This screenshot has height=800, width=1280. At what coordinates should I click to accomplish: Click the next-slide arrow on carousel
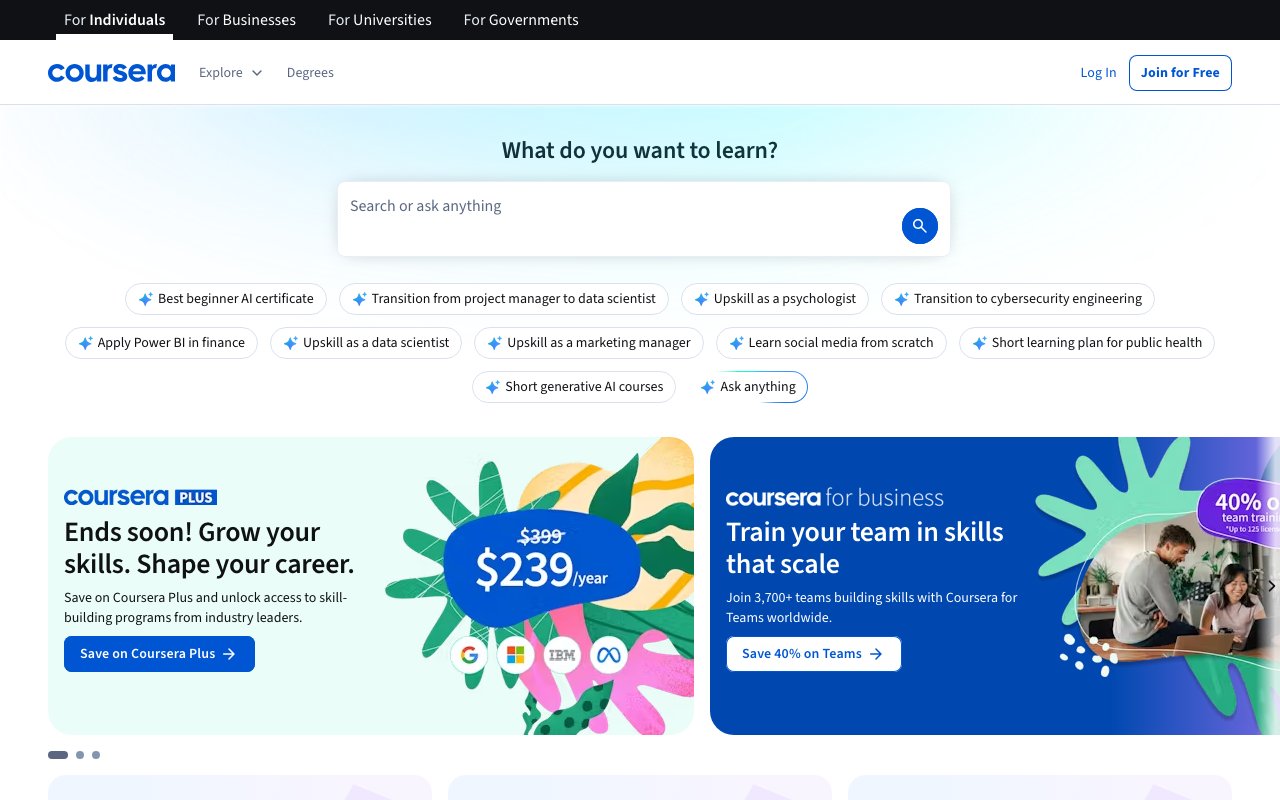pyautogui.click(x=1271, y=586)
